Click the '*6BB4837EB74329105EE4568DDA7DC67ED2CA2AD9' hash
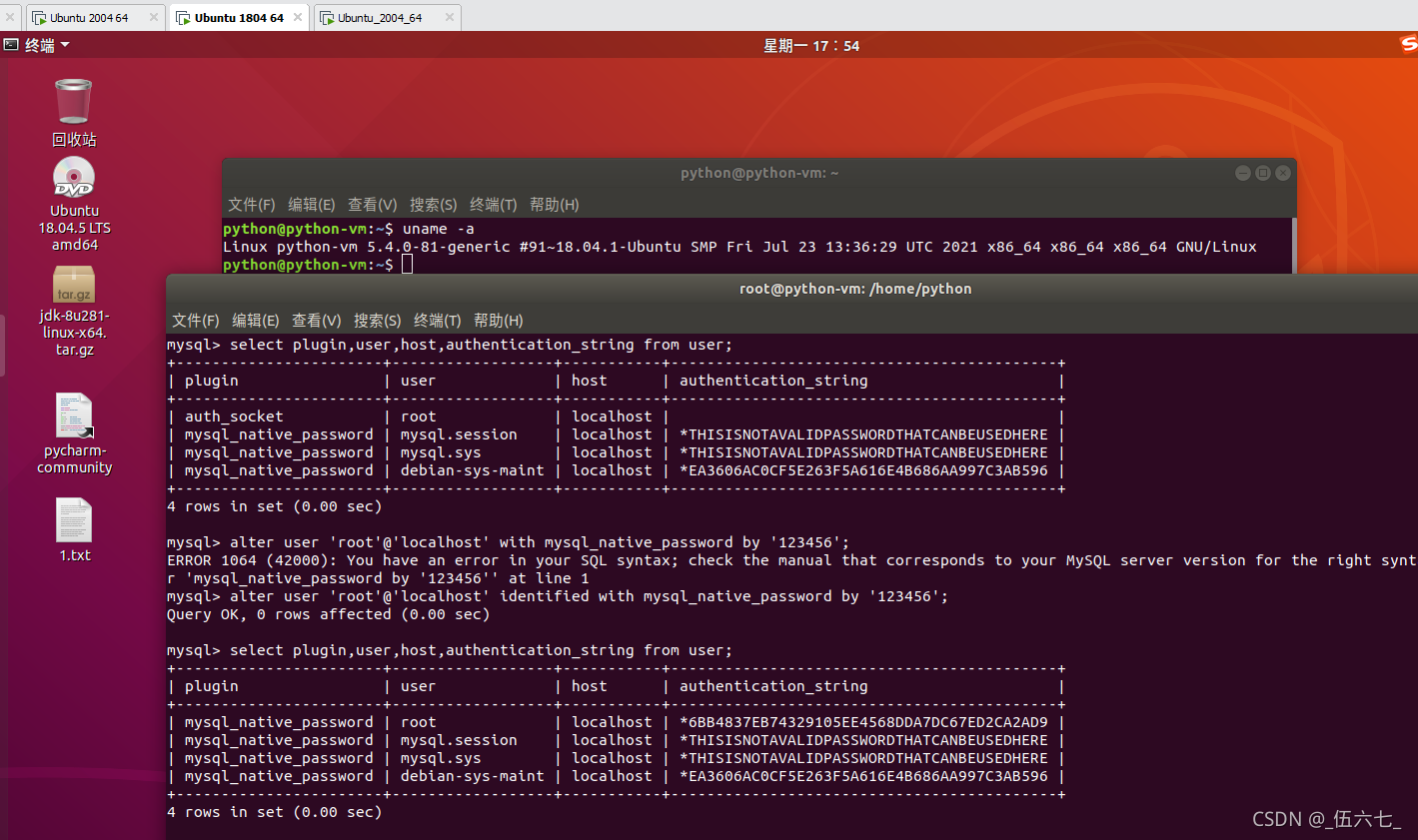This screenshot has height=840, width=1418. pyautogui.click(x=864, y=722)
